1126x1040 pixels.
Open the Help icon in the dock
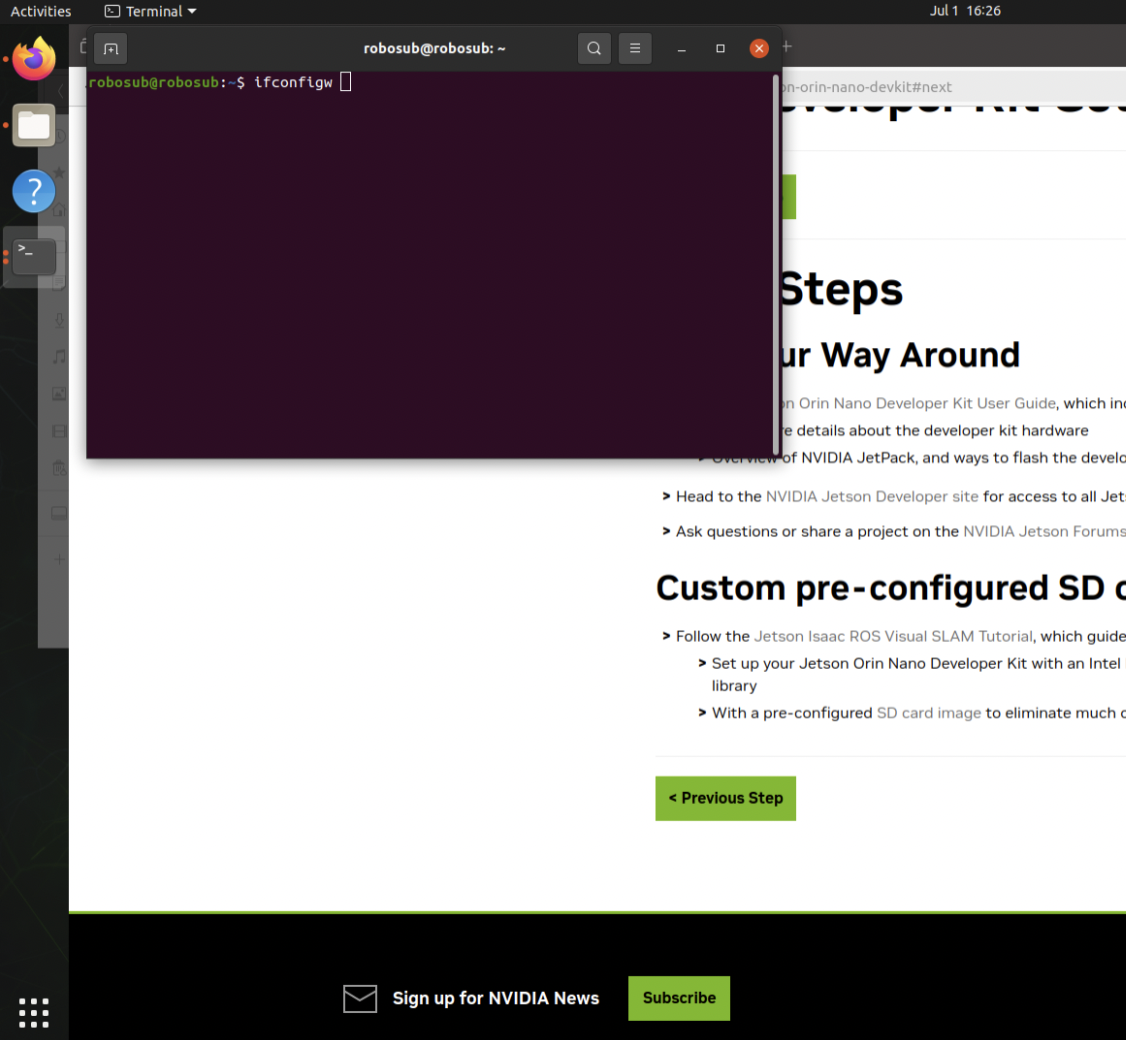[x=34, y=191]
